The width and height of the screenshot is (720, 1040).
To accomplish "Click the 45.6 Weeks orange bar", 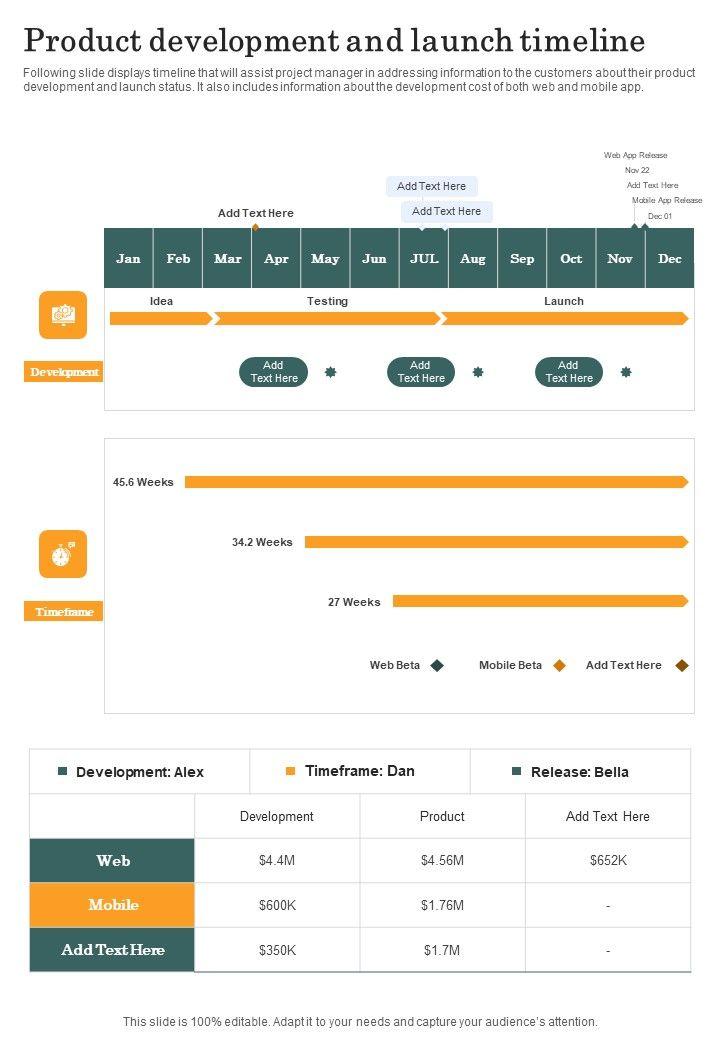I will coord(436,482).
